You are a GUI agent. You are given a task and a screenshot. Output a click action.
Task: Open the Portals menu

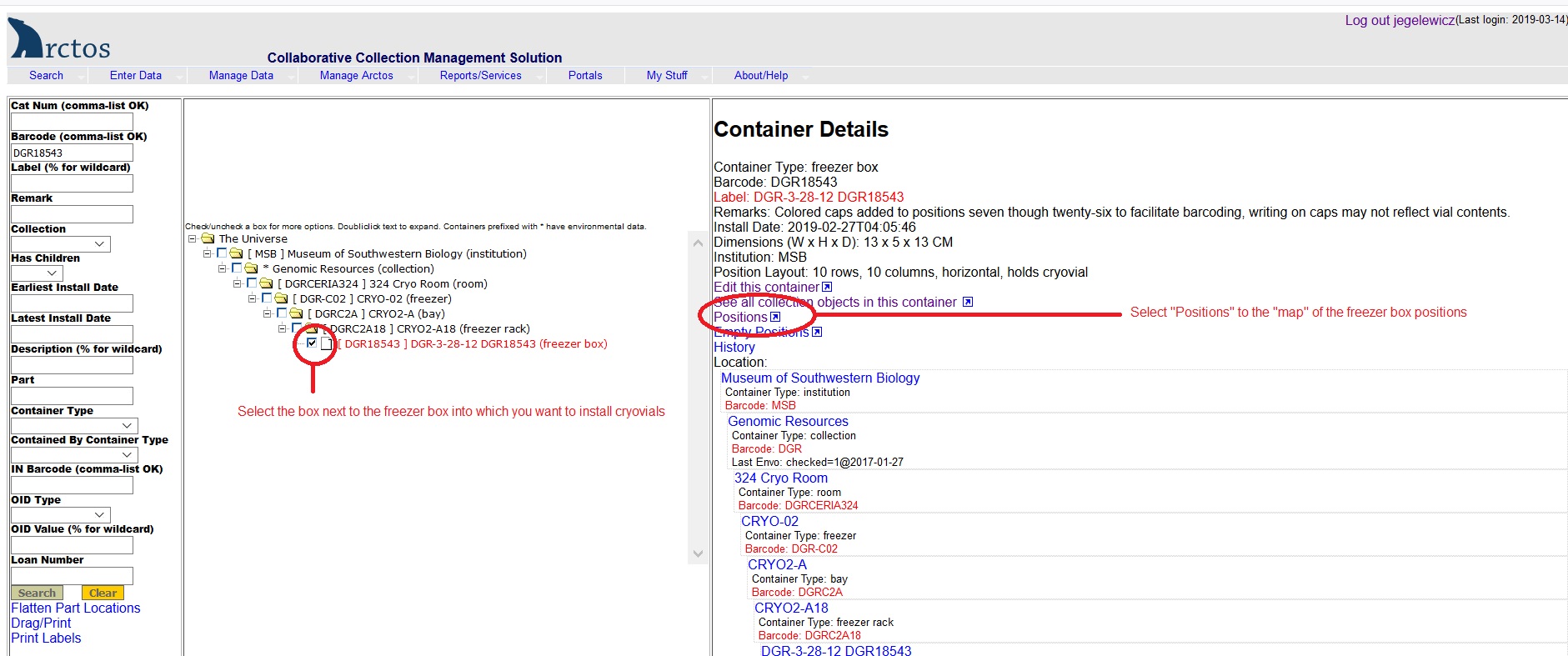[585, 75]
